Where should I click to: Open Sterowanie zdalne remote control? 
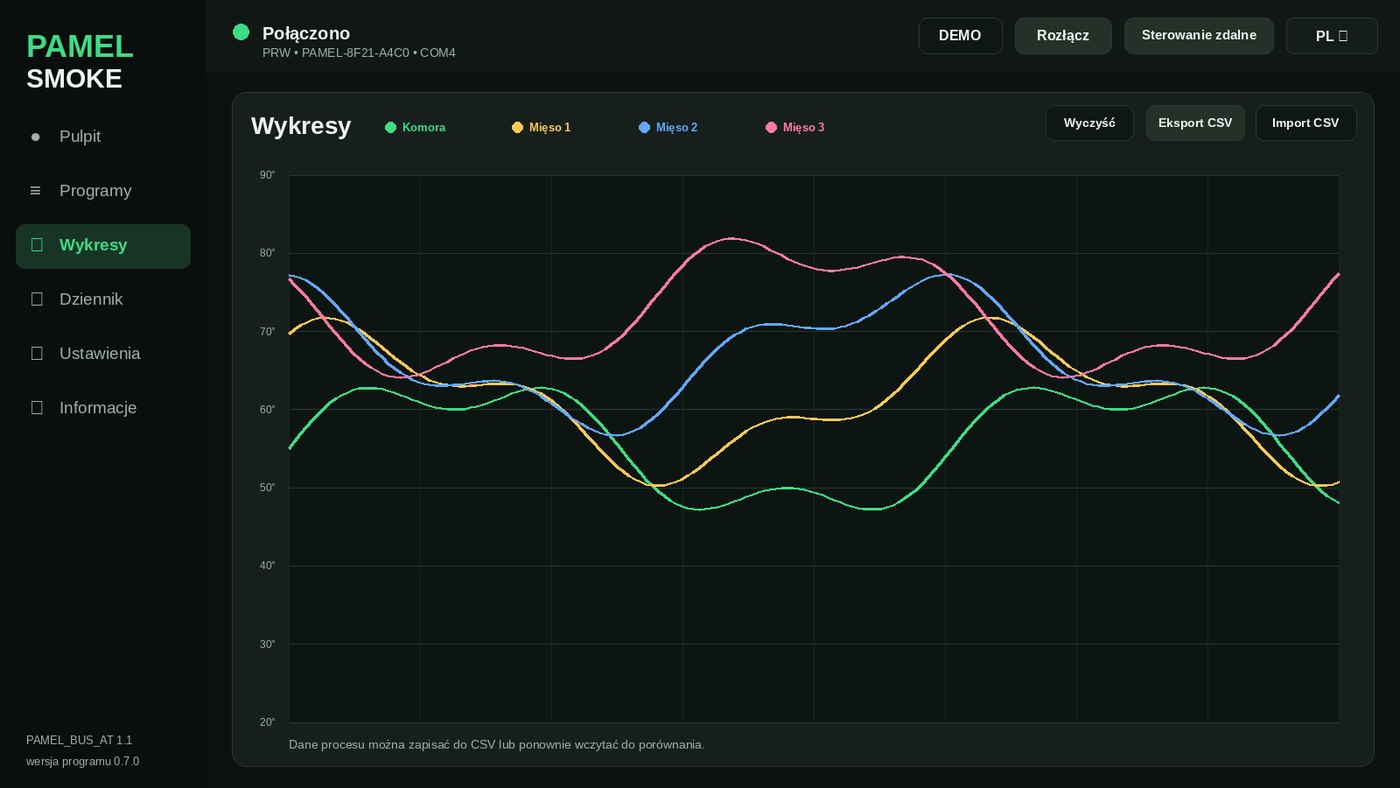point(1199,36)
